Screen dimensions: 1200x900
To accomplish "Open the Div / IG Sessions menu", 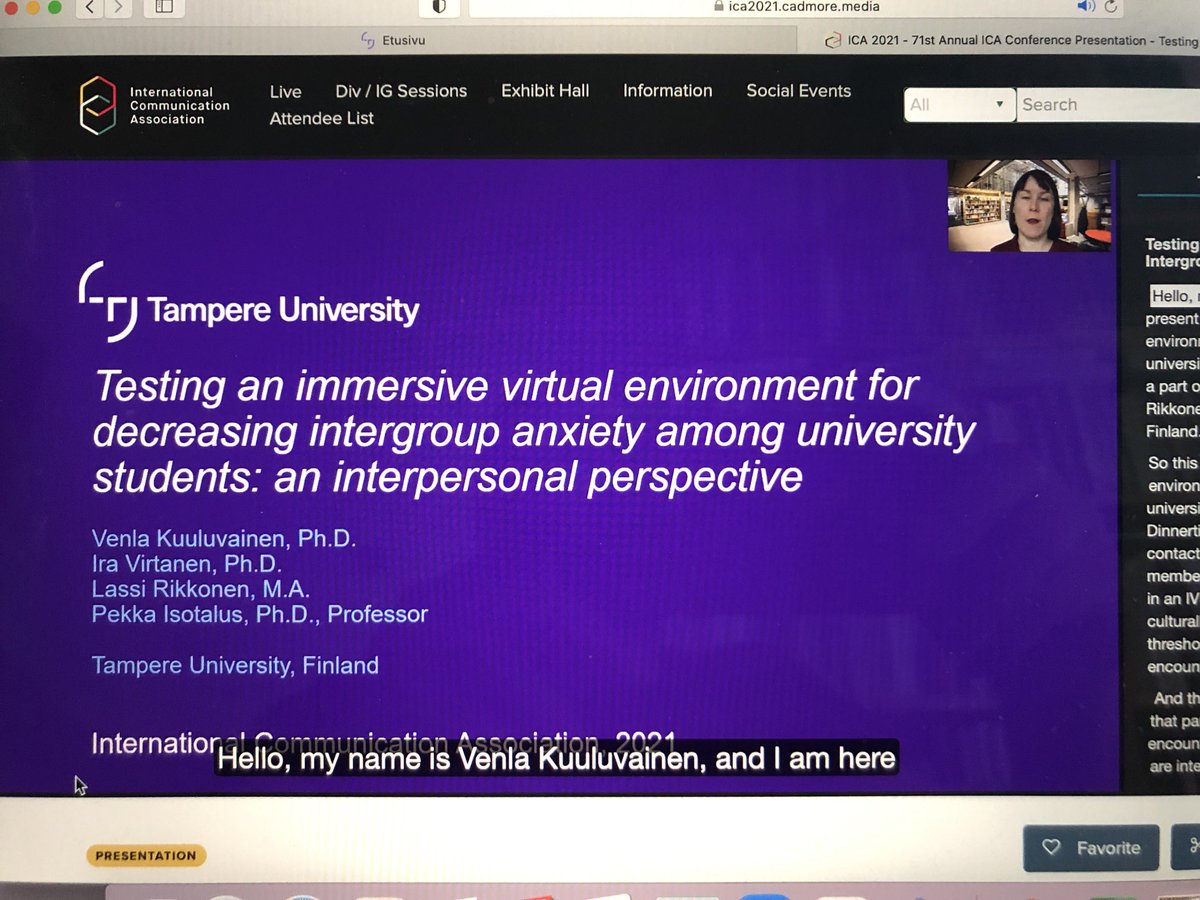I will [401, 91].
